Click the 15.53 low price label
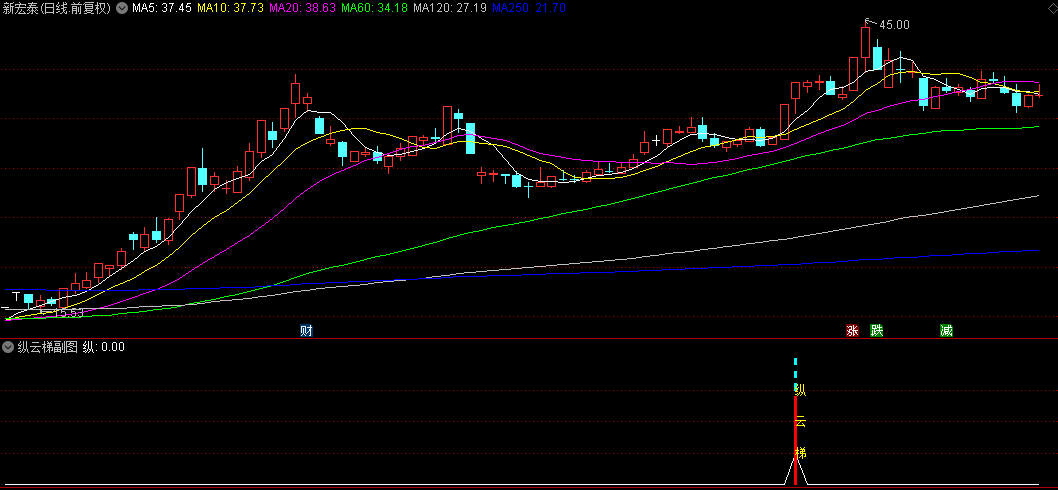1058x490 pixels. click(68, 313)
